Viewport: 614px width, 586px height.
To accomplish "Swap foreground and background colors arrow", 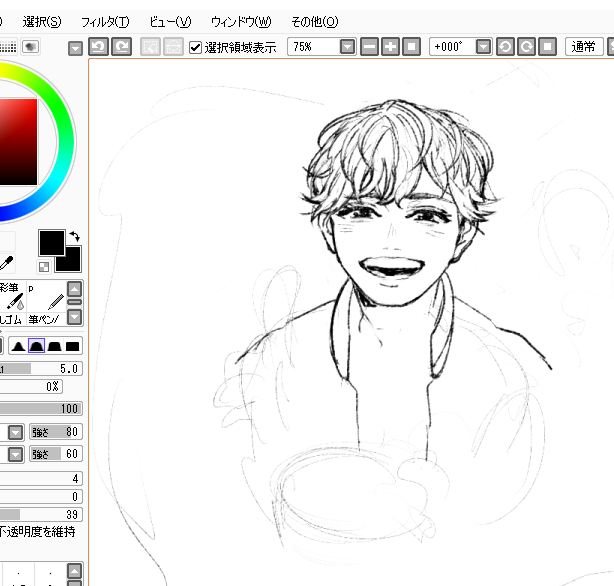I will pos(74,236).
